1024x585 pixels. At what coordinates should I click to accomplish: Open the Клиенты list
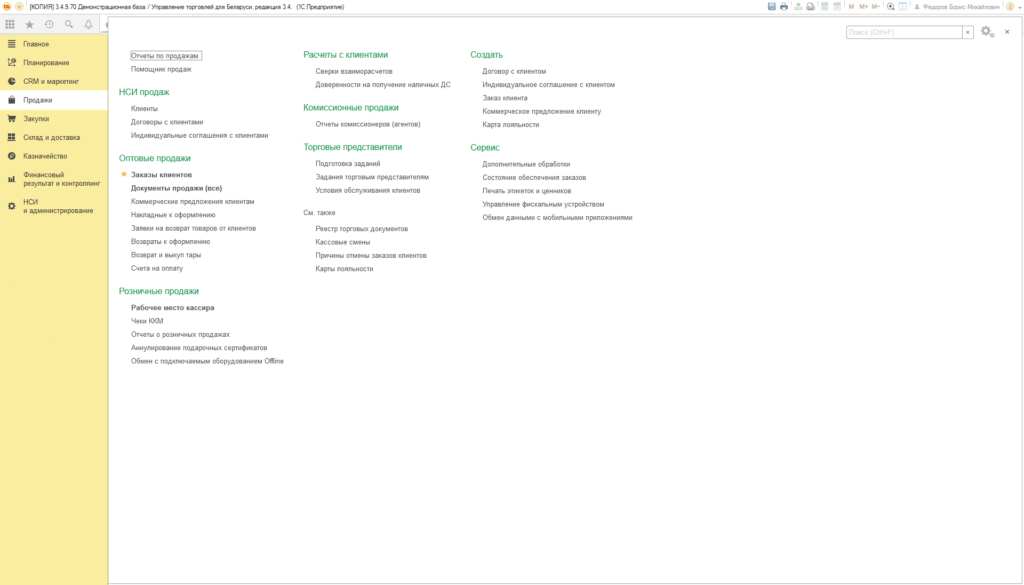coord(144,108)
